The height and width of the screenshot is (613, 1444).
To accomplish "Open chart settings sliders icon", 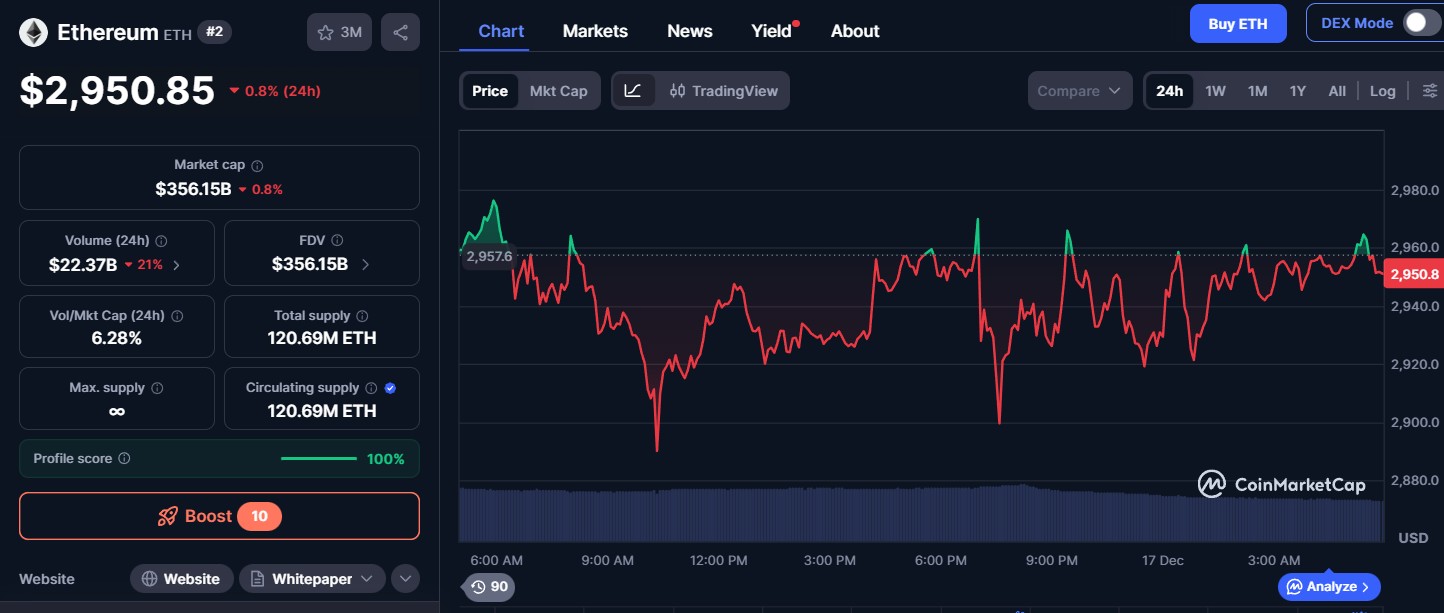I will 1430,90.
